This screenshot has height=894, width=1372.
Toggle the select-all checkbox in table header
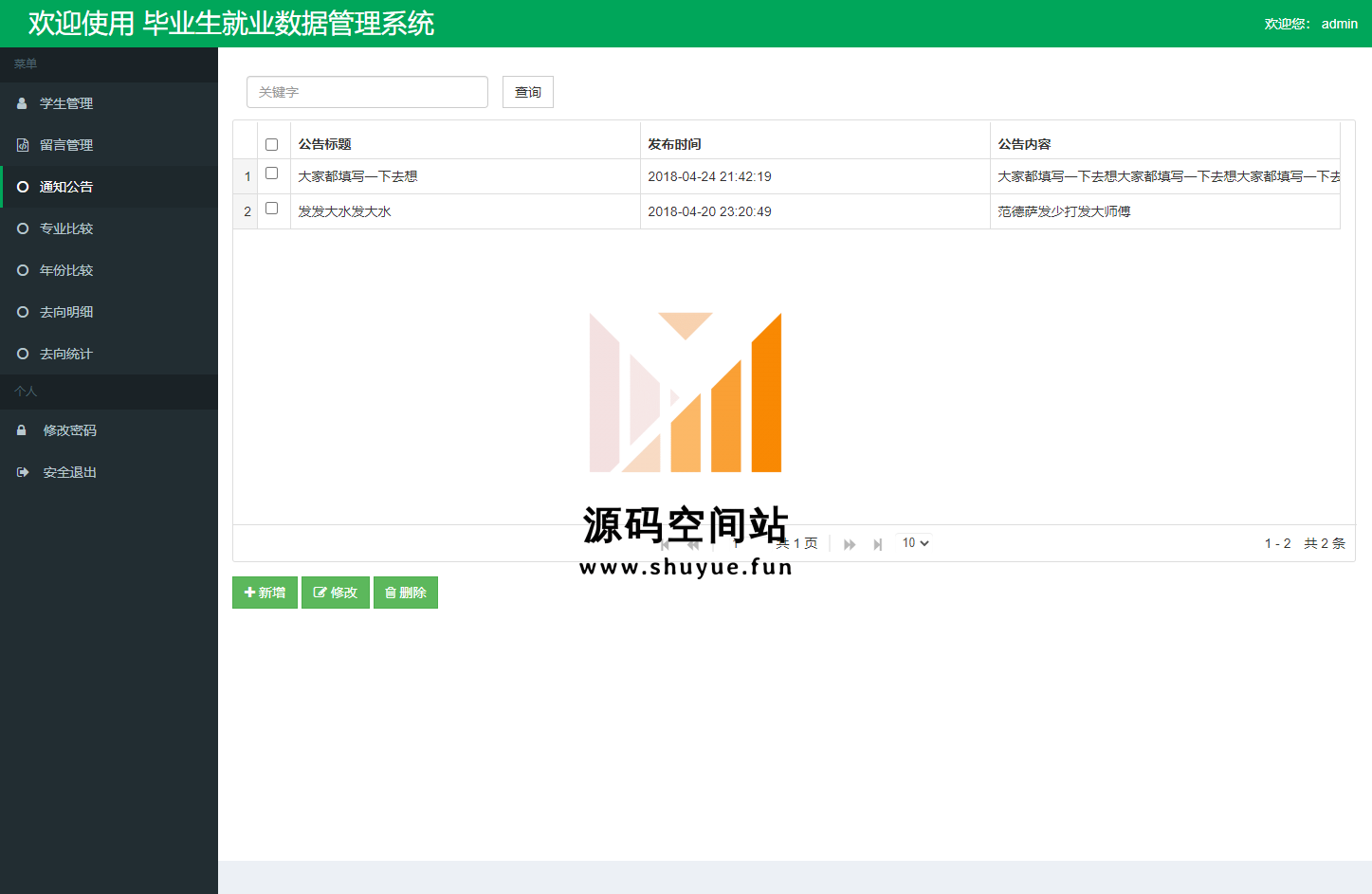coord(272,144)
